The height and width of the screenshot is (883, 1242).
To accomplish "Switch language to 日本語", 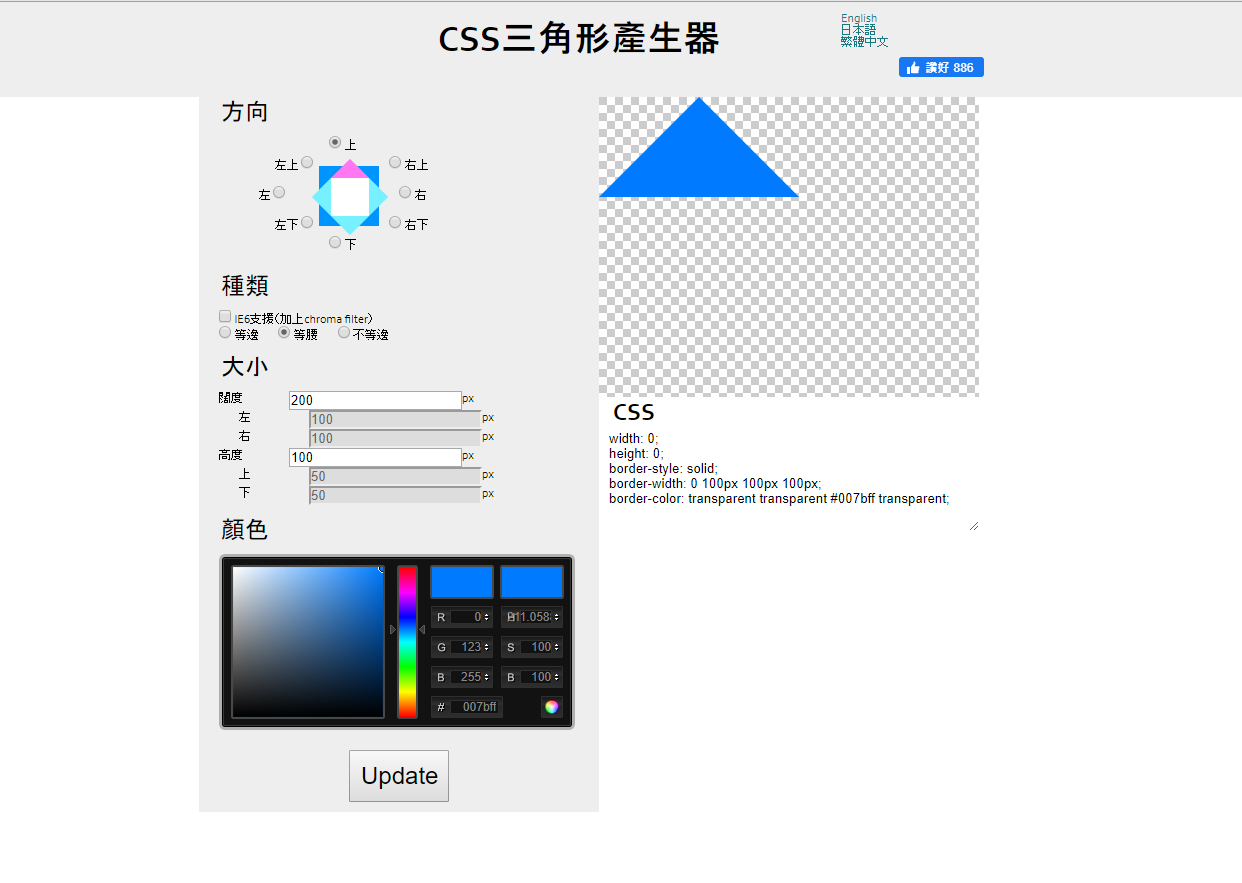I will pyautogui.click(x=858, y=30).
